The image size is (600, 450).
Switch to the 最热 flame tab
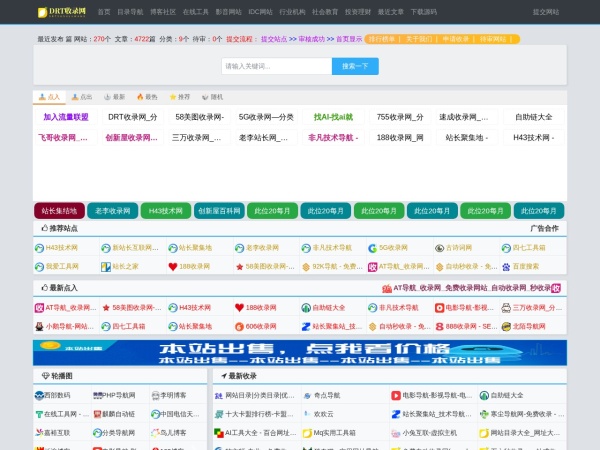pos(147,97)
